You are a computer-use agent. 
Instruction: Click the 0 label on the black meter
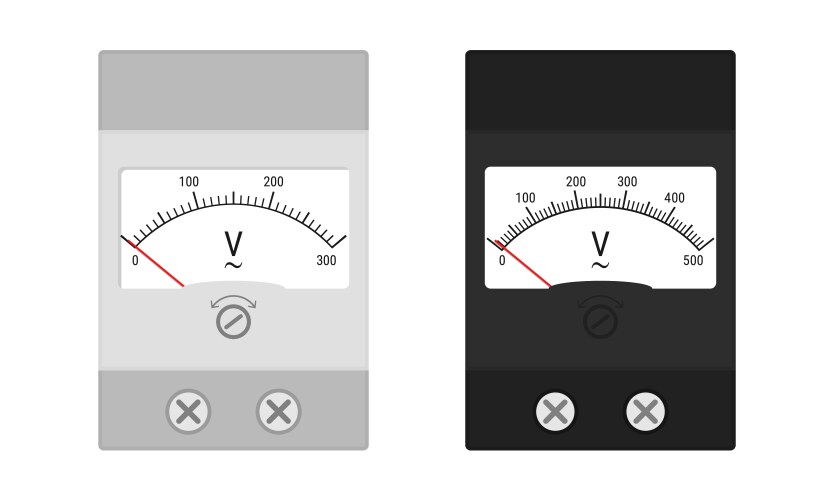(x=502, y=260)
